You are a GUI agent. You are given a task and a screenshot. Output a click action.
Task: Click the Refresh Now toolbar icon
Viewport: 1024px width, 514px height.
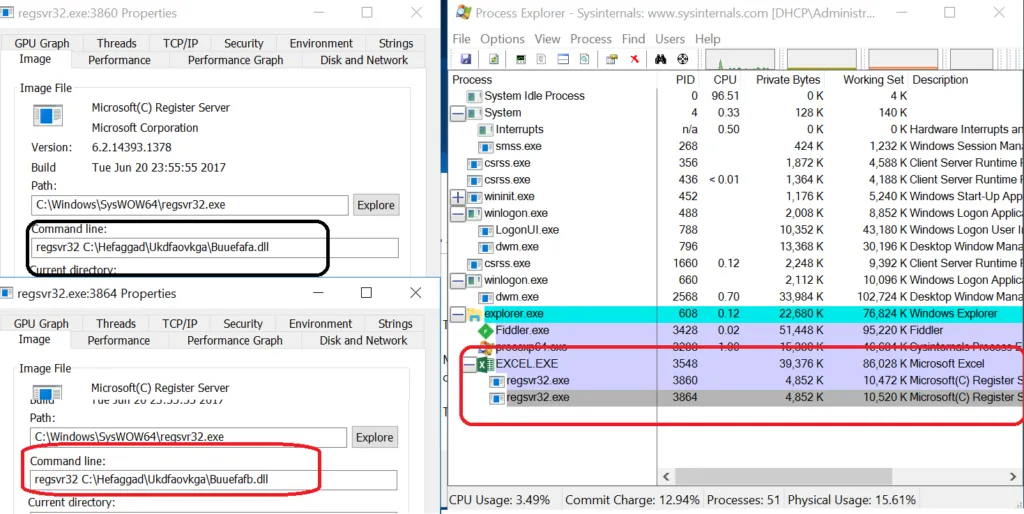(x=494, y=59)
